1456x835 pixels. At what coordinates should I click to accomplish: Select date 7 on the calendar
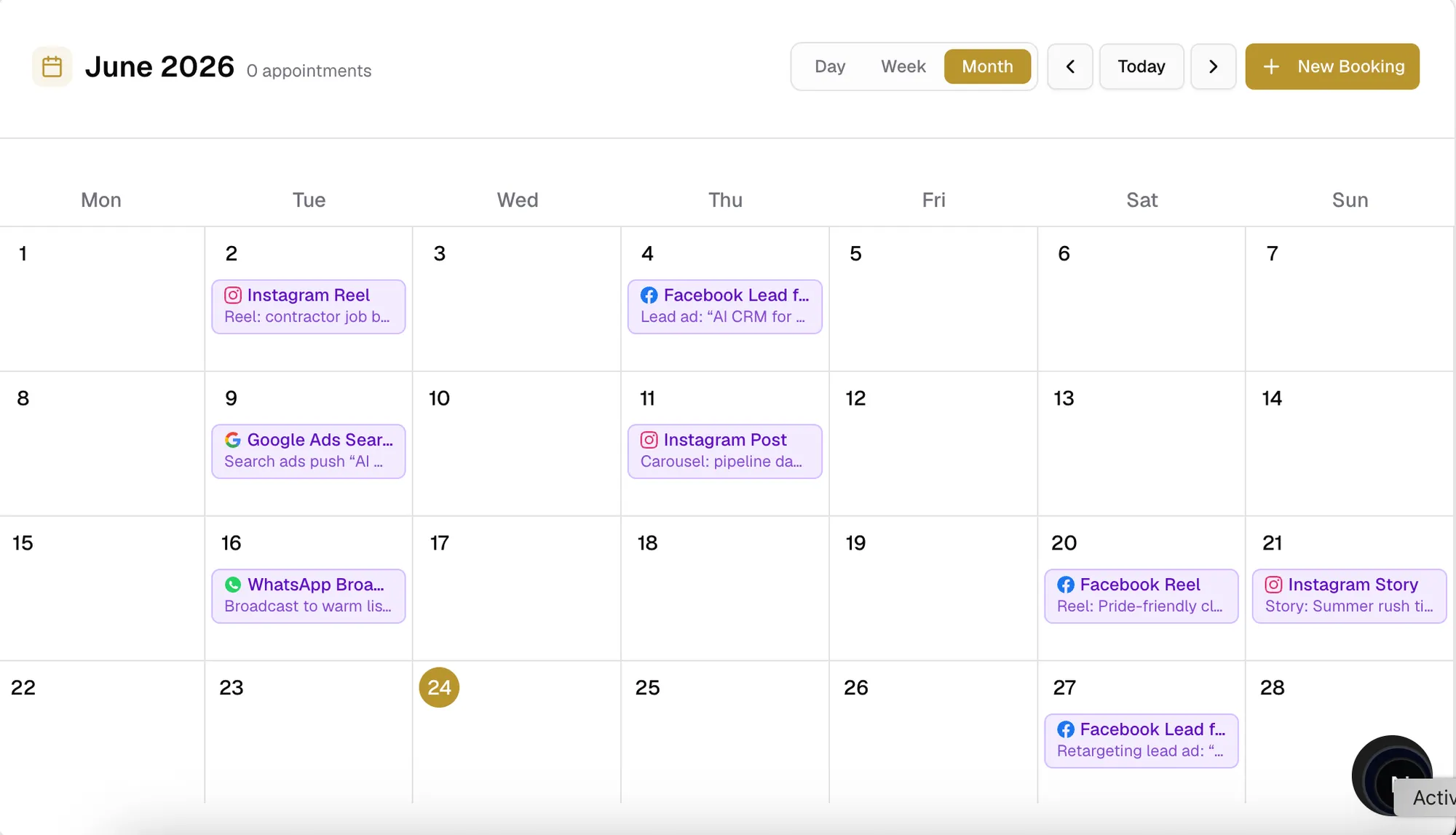point(1273,253)
